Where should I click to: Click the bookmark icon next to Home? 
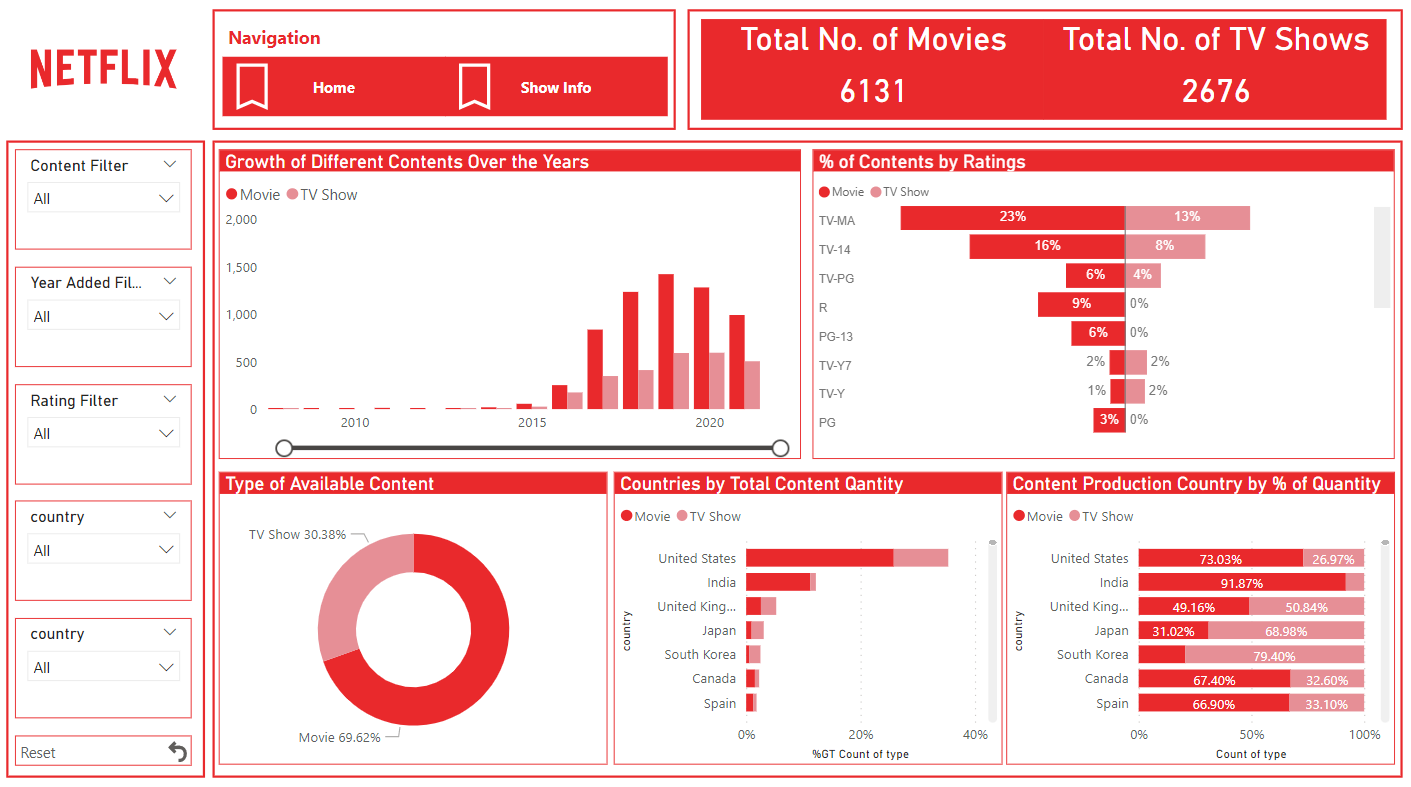pyautogui.click(x=251, y=87)
